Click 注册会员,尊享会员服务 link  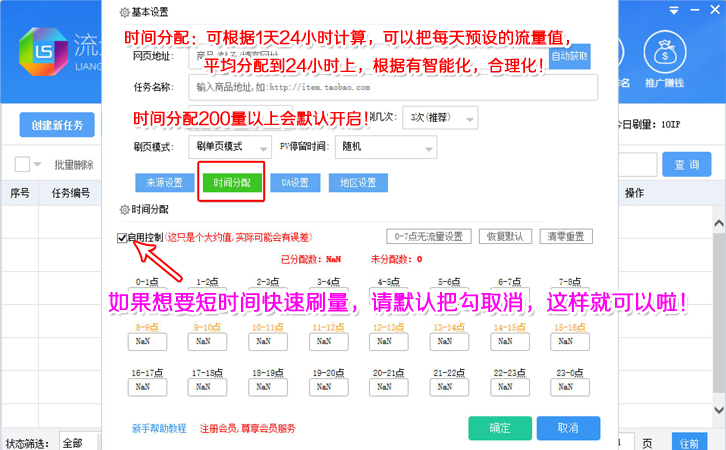coord(248,429)
